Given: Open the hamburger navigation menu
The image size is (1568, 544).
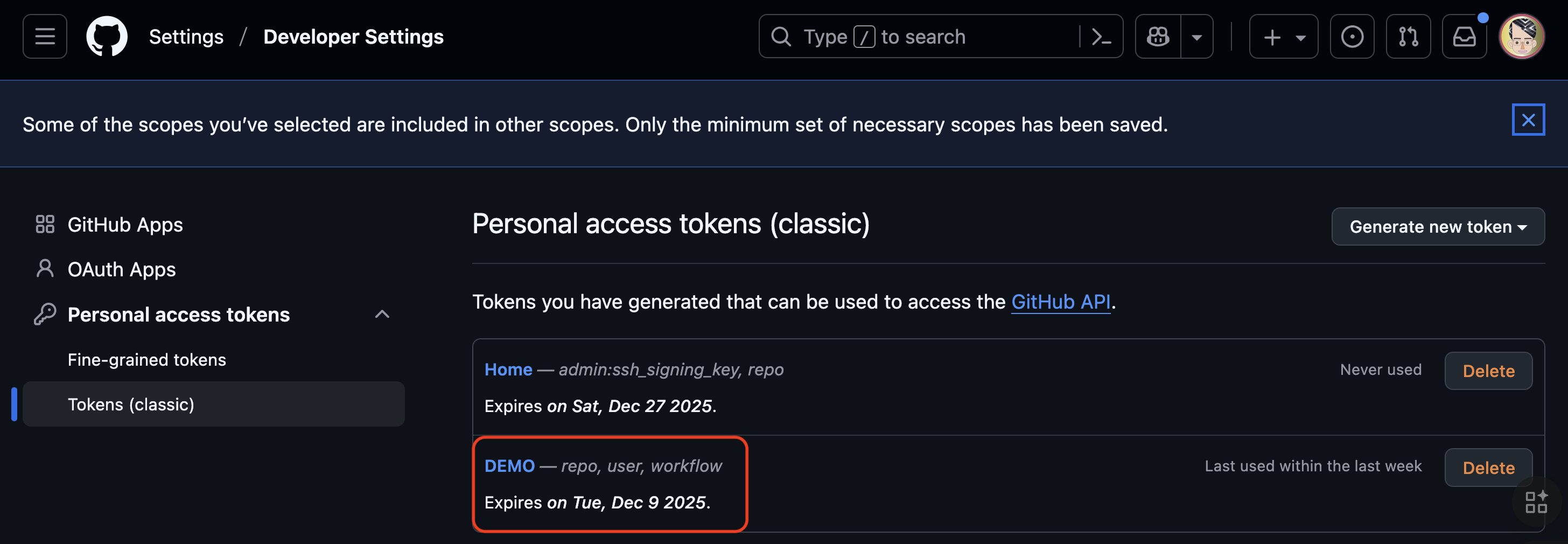Looking at the screenshot, I should pyautogui.click(x=45, y=37).
